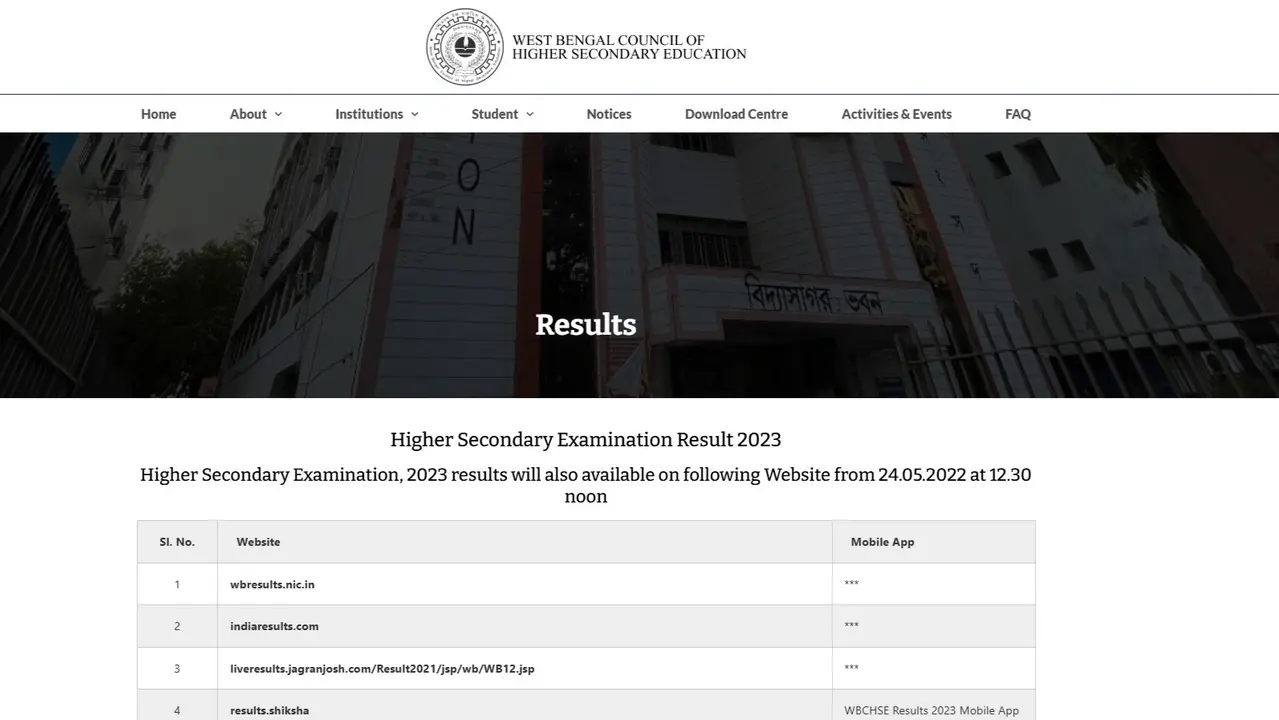Click the Website column header
Screen dimensions: 1279x720
click(x=257, y=541)
